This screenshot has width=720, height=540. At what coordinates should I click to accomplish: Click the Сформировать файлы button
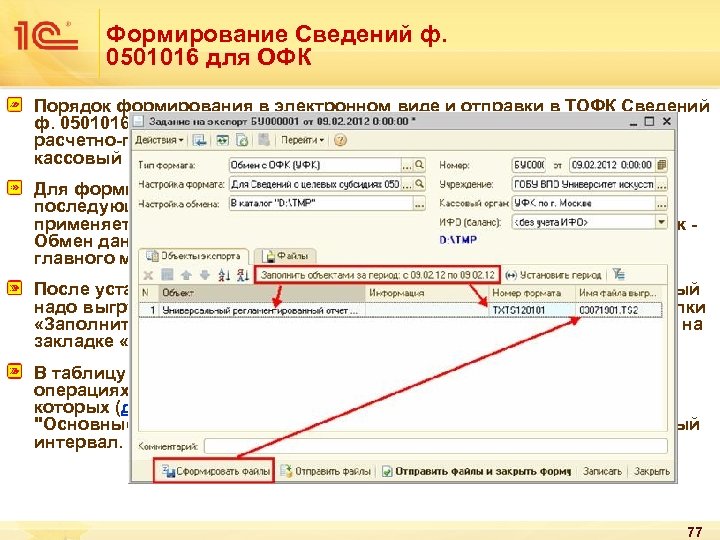[x=214, y=471]
